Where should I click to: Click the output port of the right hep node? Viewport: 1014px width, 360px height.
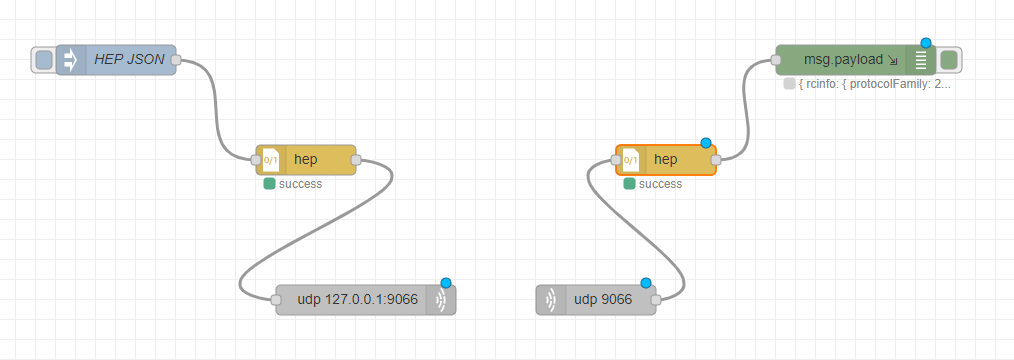(x=716, y=160)
